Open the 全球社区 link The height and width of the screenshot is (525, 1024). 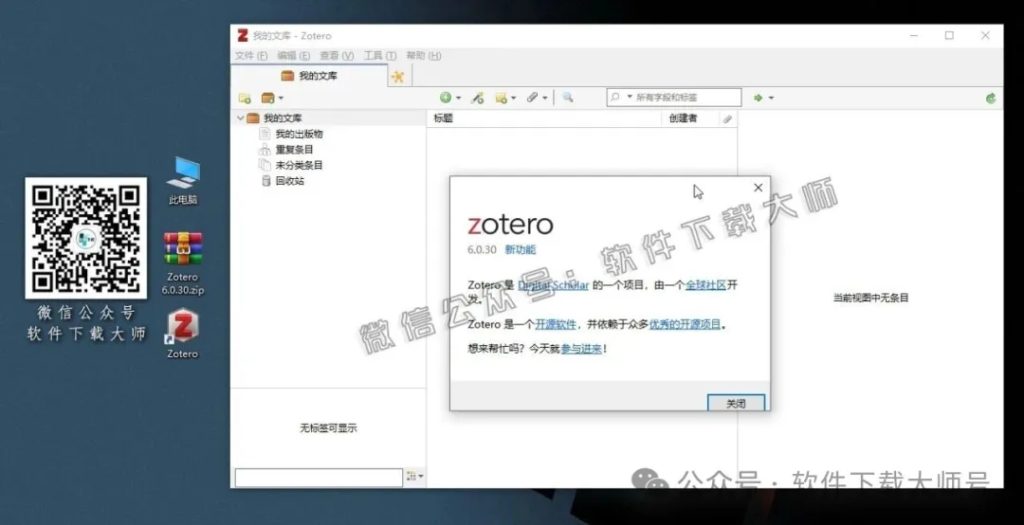[706, 285]
